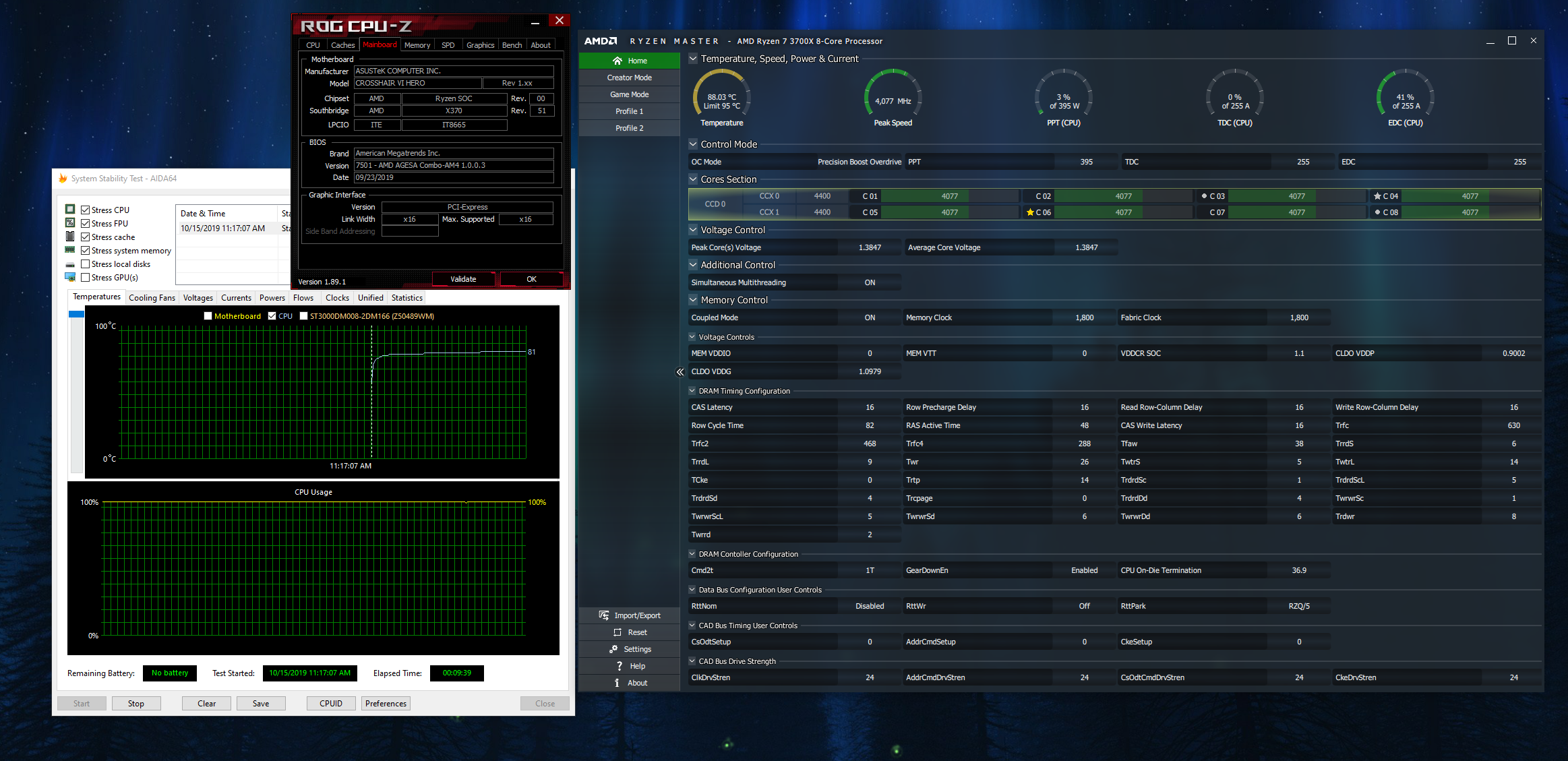Click the CAS Latency value row
Screen dimensions: 1568x761
point(795,407)
